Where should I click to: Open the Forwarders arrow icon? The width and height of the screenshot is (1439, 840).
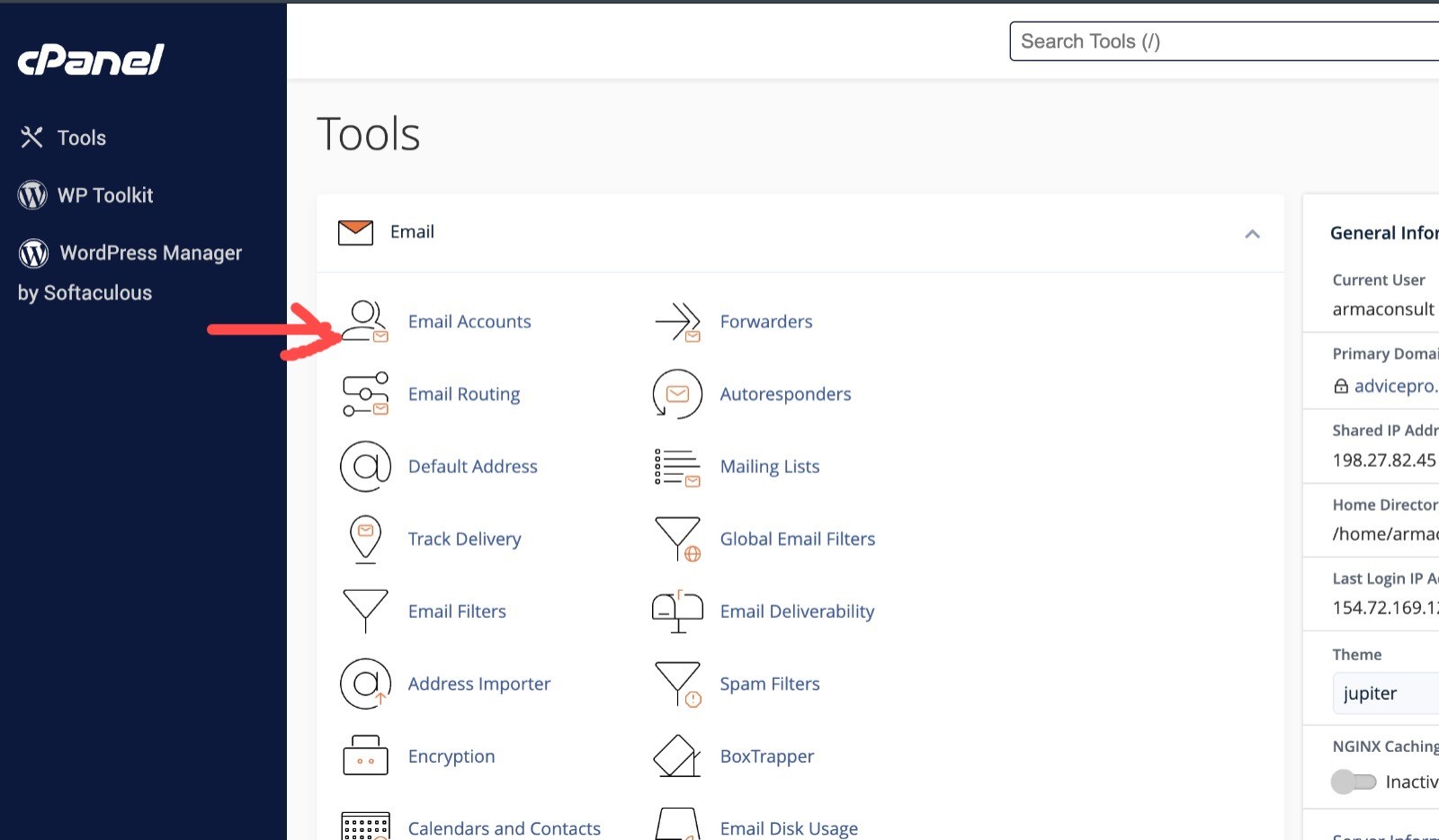677,322
